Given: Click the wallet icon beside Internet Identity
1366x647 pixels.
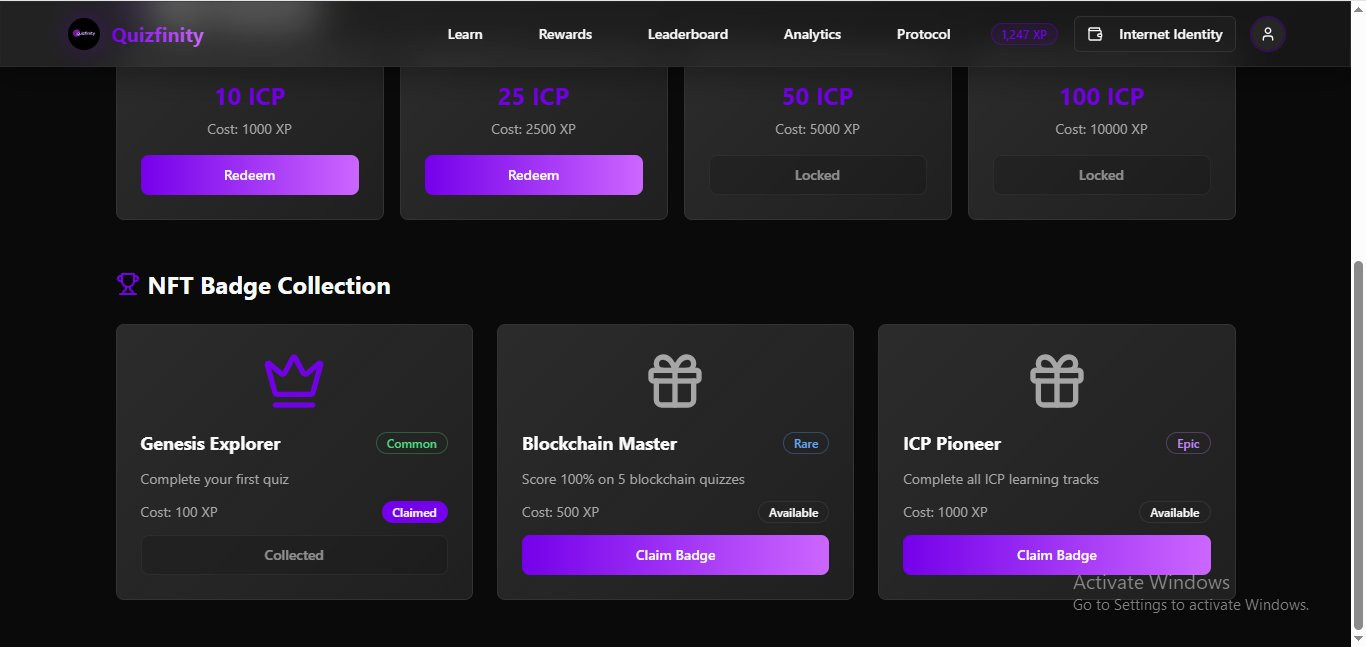Looking at the screenshot, I should click(1095, 34).
